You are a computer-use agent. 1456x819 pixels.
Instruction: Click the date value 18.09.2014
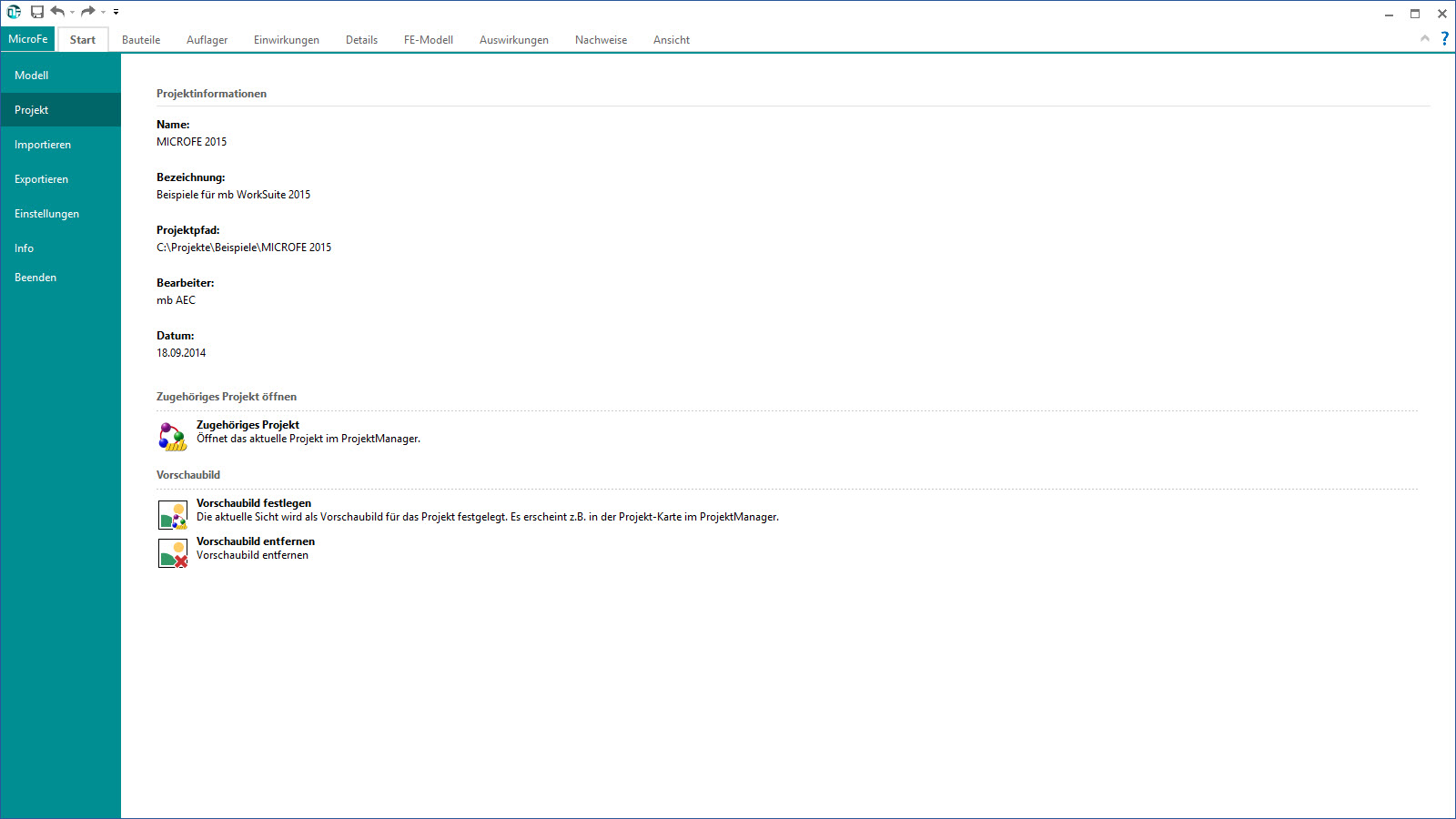(x=181, y=353)
